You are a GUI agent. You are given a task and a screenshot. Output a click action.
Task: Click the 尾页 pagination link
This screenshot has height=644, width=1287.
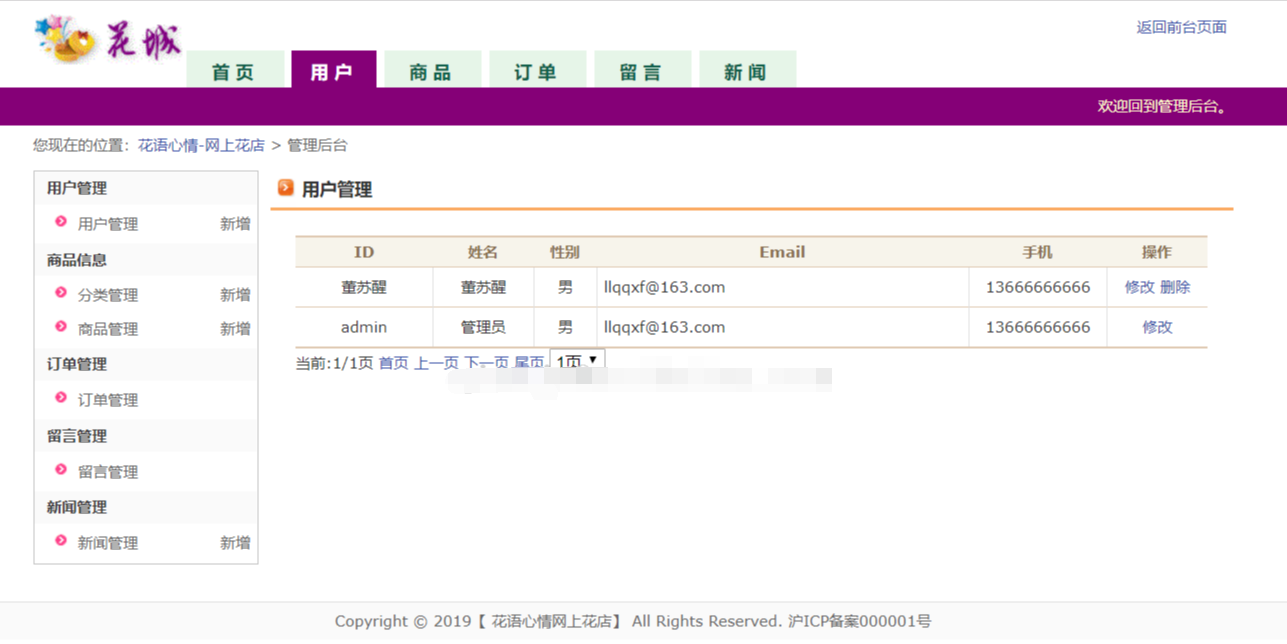tap(529, 363)
